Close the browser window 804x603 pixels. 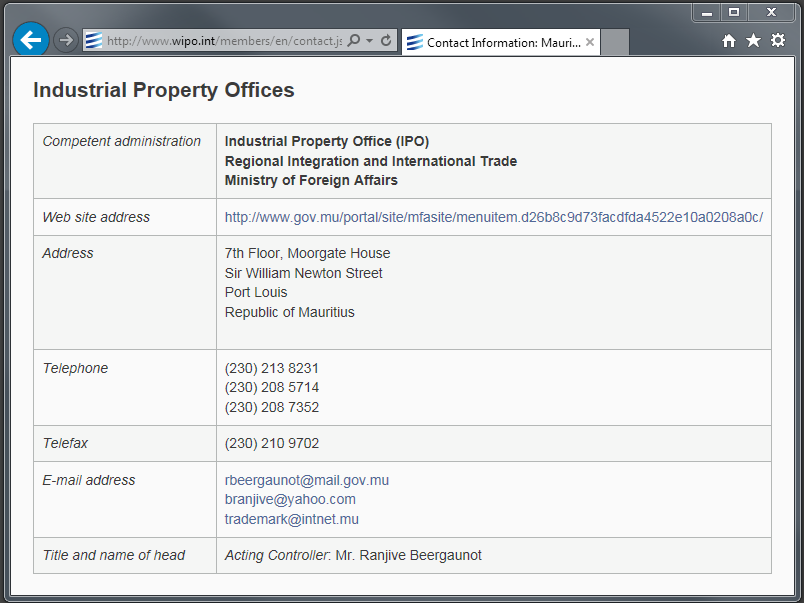[x=772, y=12]
